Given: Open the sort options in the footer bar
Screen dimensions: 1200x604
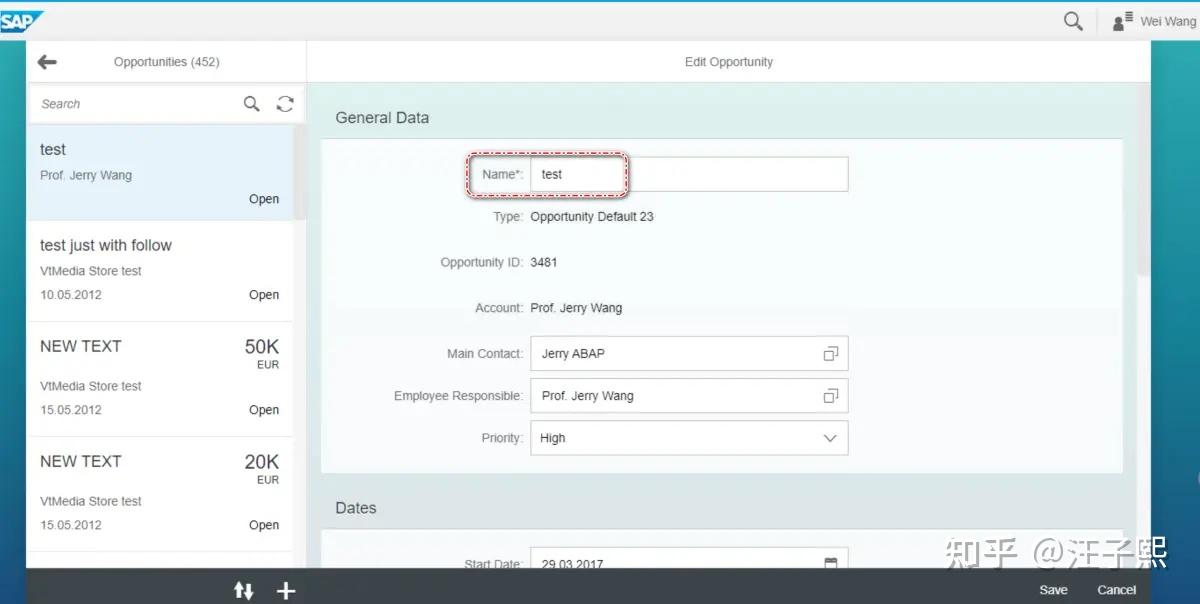Looking at the screenshot, I should coord(244,590).
